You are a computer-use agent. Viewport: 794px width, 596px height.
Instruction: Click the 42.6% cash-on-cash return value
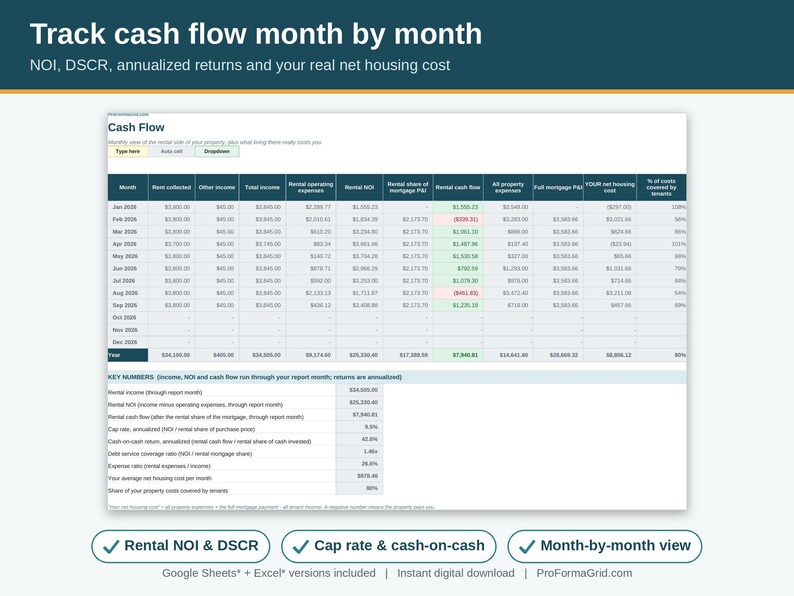360,440
